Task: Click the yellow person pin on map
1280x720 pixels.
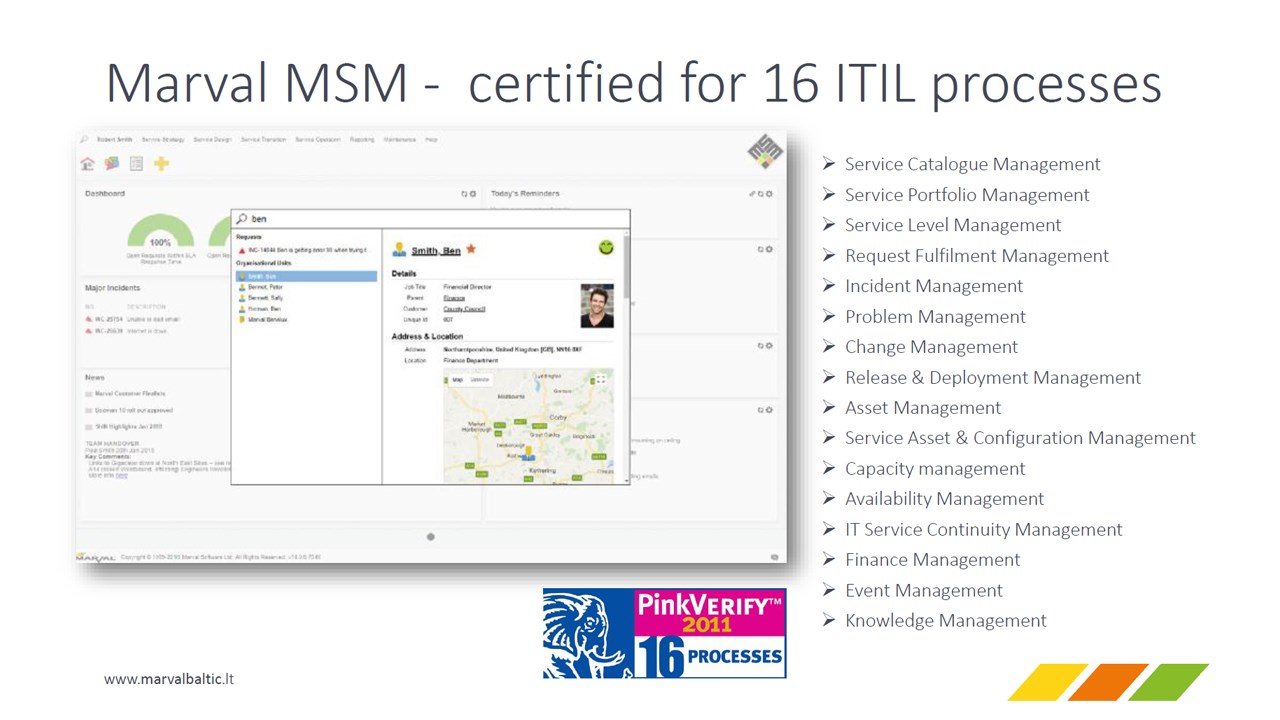Action: 528,453
